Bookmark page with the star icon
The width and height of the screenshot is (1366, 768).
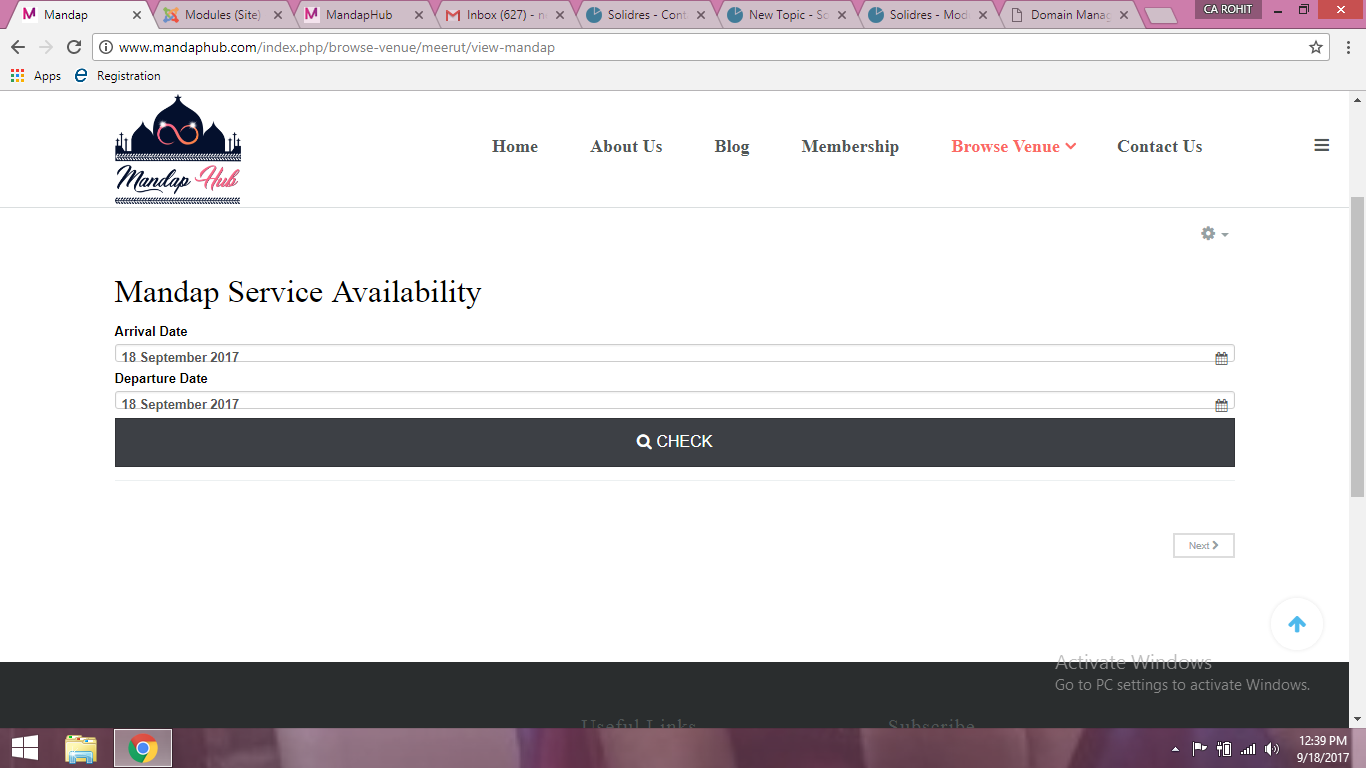[1316, 47]
